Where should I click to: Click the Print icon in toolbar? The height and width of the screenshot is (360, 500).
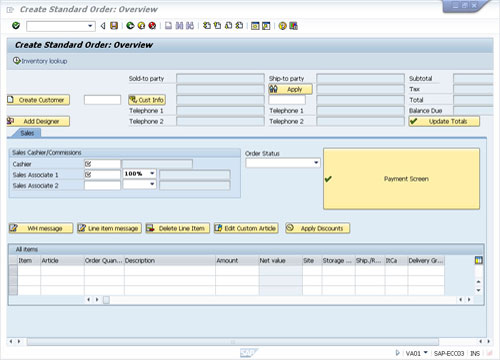pyautogui.click(x=169, y=26)
